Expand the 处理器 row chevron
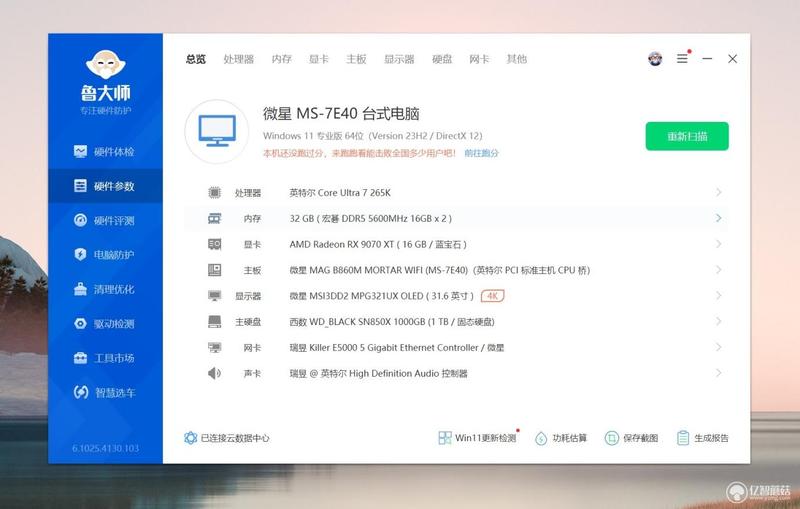 point(718,192)
